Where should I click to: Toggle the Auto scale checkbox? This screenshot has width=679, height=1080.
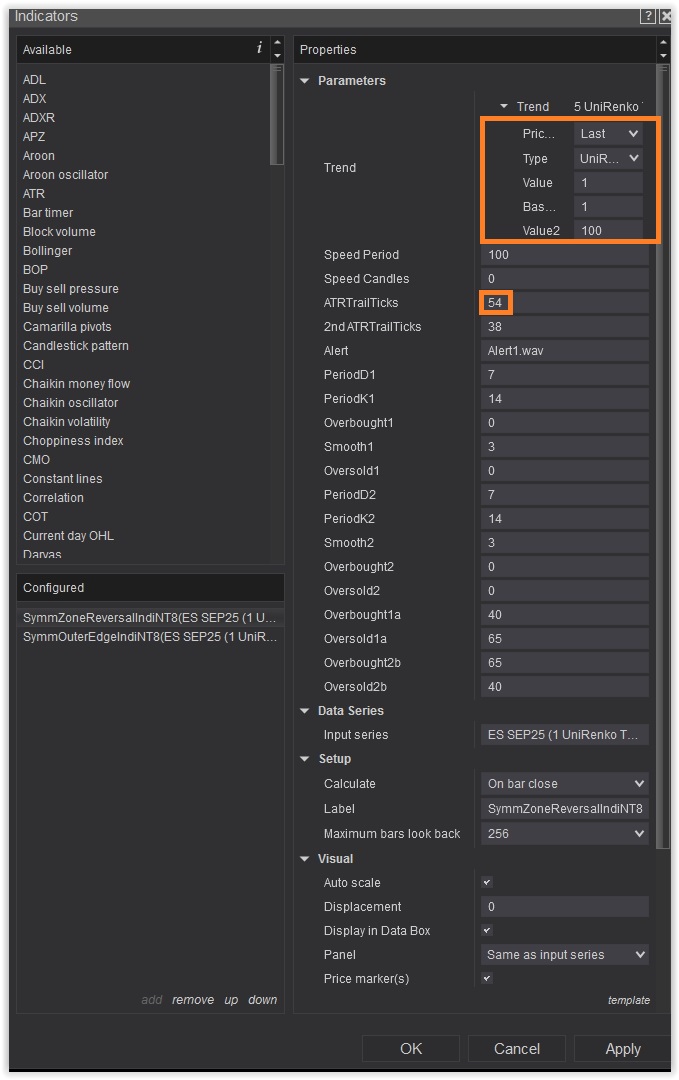coord(487,883)
